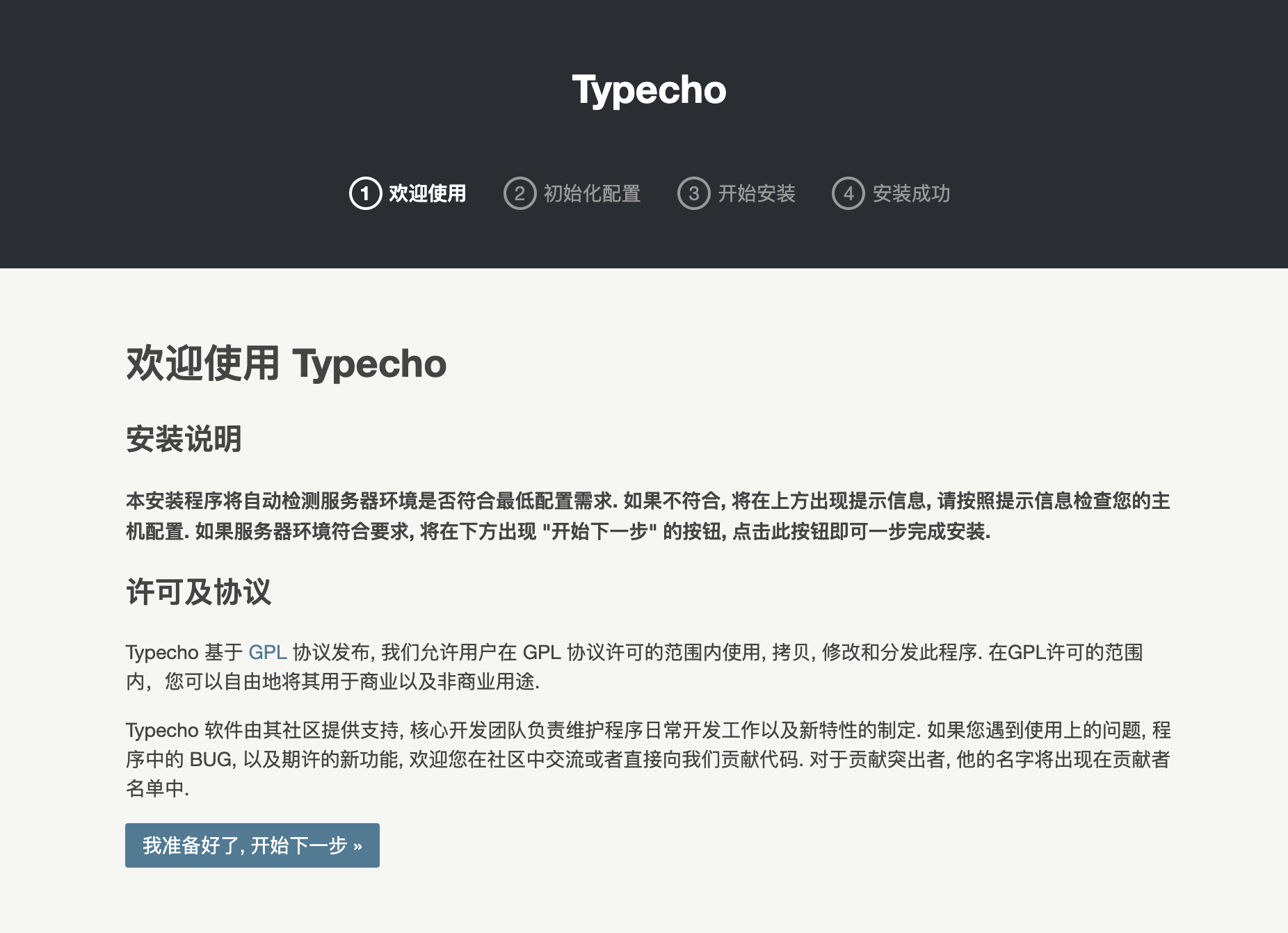
Task: Click the Typecho title in header
Action: pos(649,91)
